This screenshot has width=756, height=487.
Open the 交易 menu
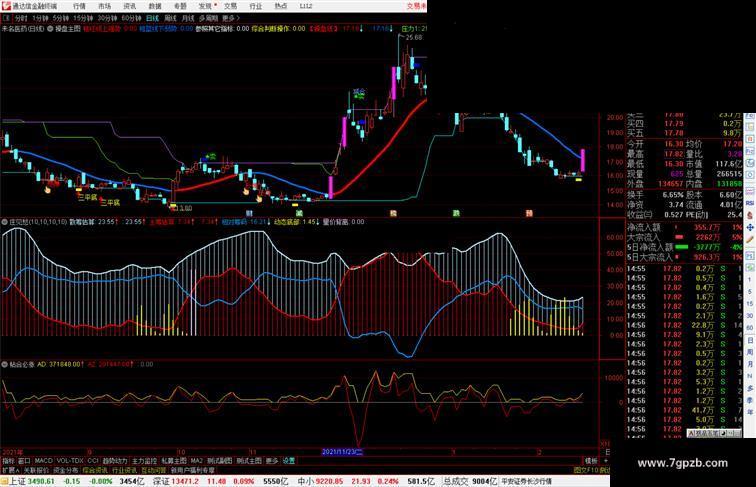pyautogui.click(x=230, y=6)
